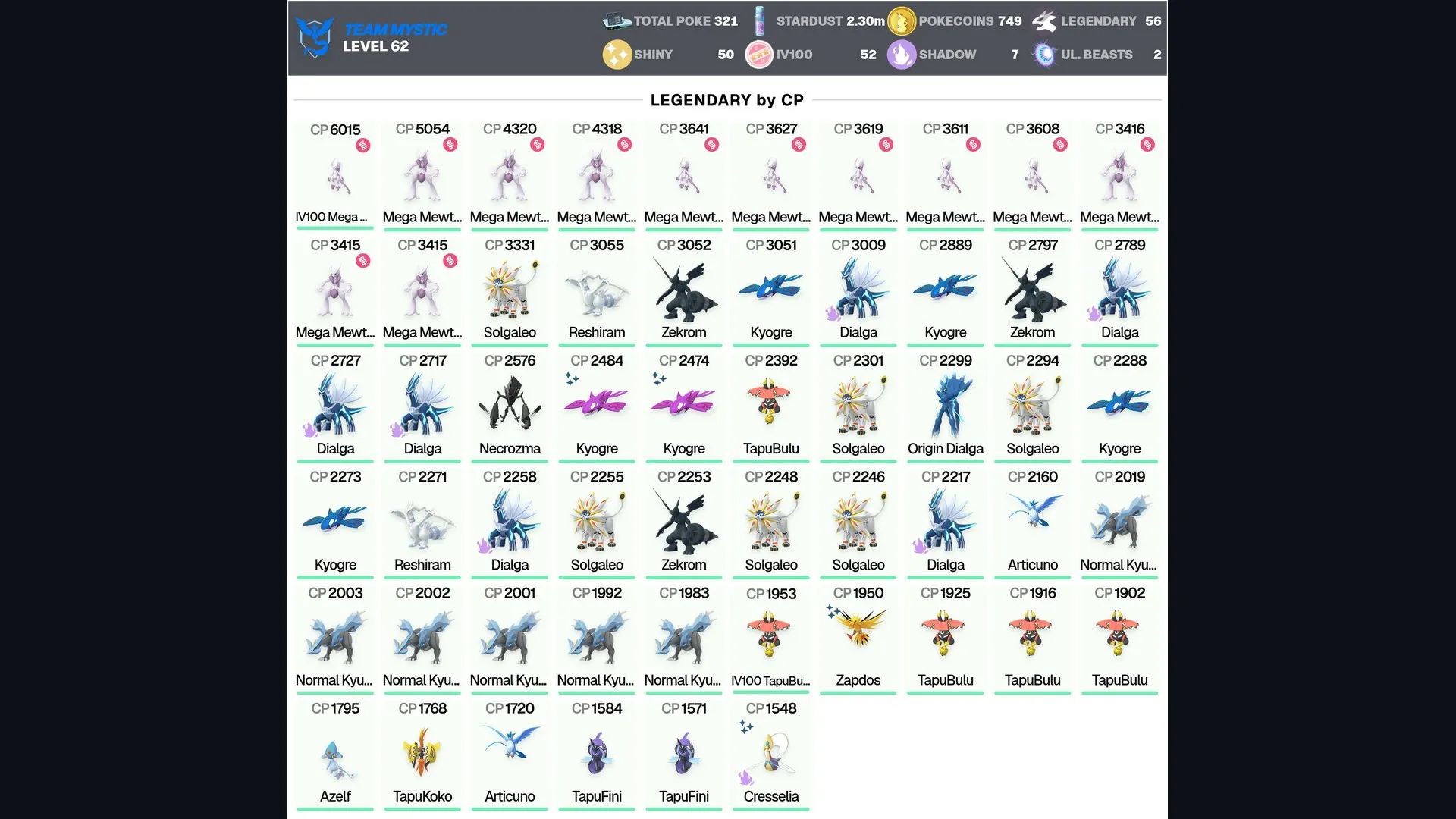Viewport: 1456px width, 819px height.
Task: Click the 'CP 1571' value
Action: (x=684, y=708)
